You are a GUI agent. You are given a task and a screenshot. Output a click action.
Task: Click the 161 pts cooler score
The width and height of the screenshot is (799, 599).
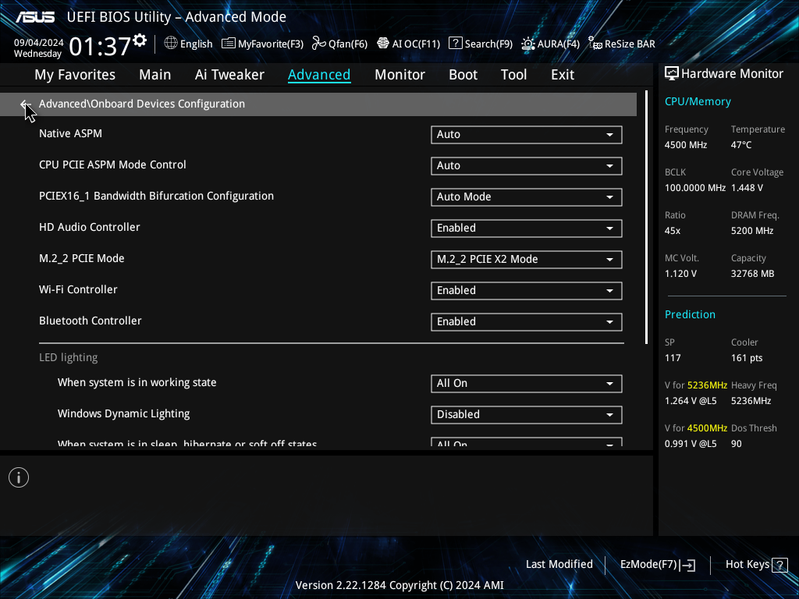[x=747, y=358]
